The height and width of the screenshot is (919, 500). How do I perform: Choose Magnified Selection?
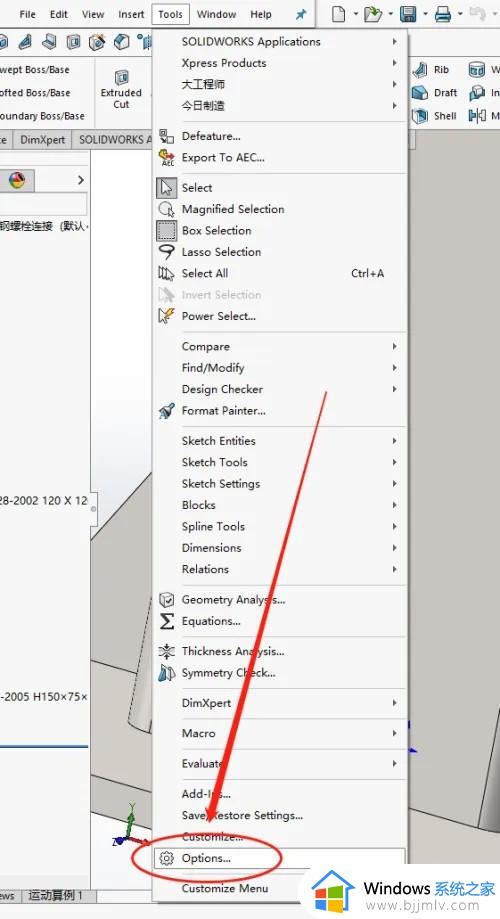[280, 209]
